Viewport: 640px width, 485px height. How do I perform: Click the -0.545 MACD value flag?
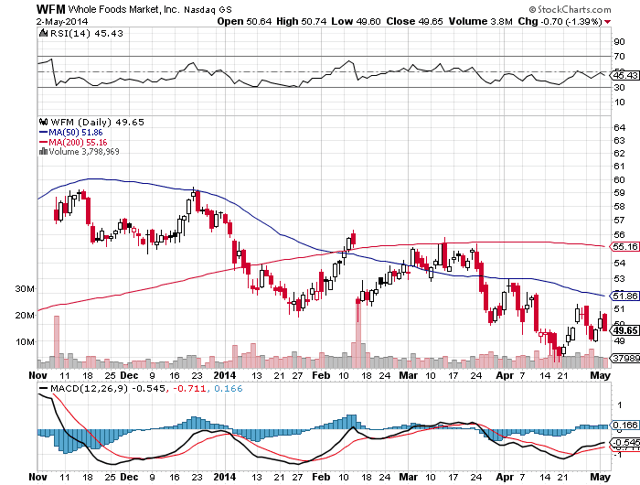(x=625, y=442)
